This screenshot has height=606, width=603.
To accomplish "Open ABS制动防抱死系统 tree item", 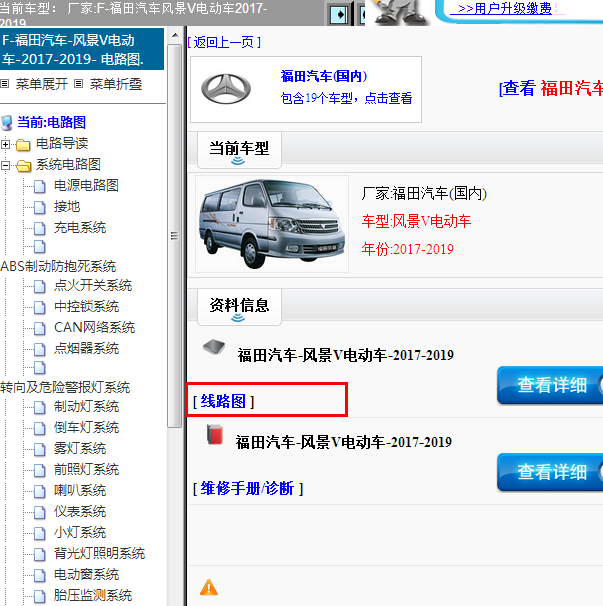I will coord(58,266).
